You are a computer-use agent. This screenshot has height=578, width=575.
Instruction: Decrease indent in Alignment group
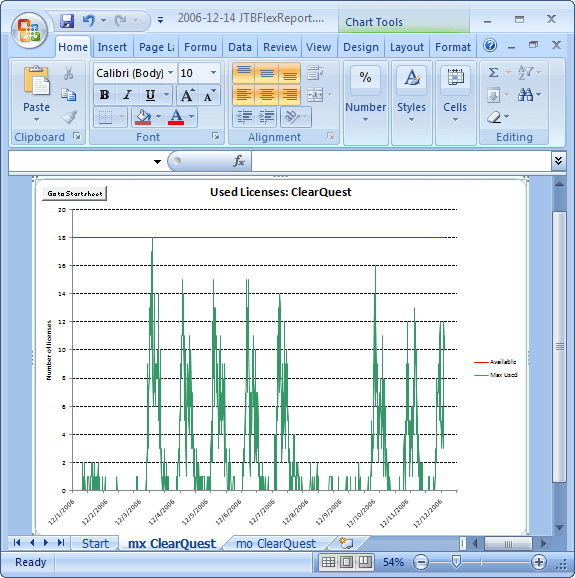[x=244, y=117]
